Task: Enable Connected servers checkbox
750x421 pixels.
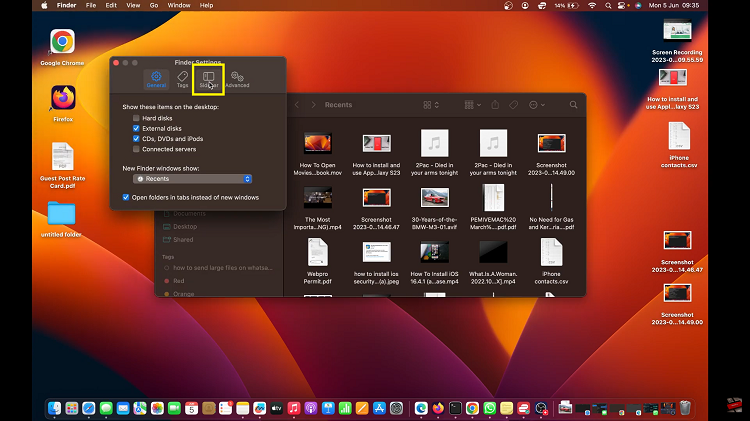Action: coord(136,149)
